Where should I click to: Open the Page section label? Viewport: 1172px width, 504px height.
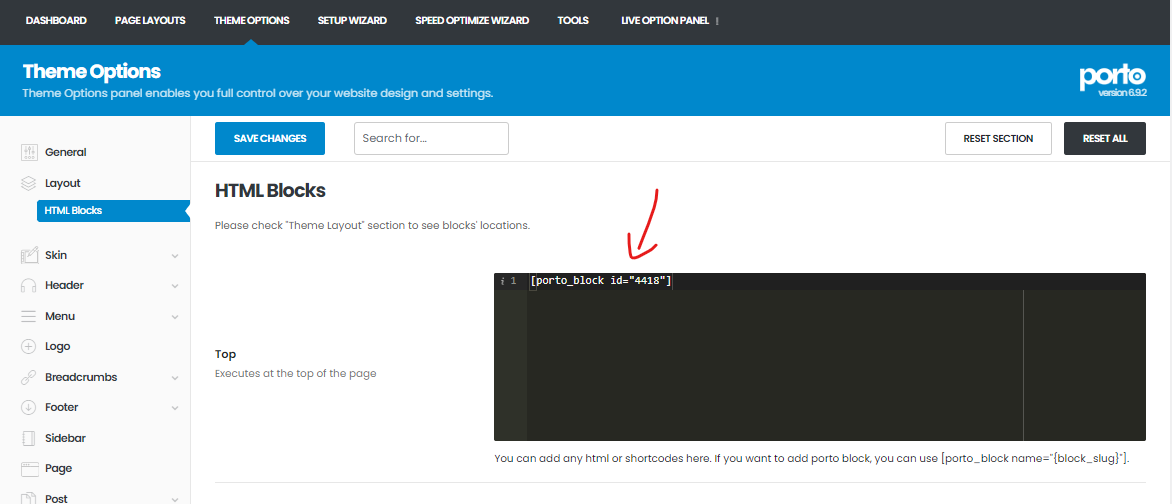pos(58,469)
